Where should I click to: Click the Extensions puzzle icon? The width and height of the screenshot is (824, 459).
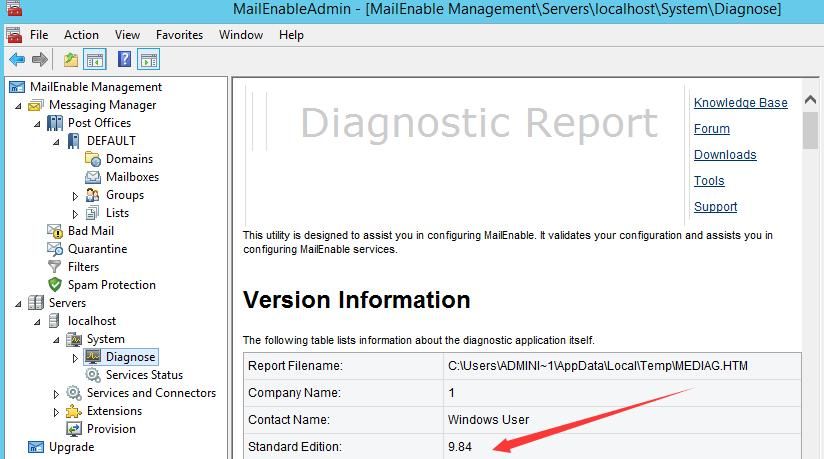[74, 411]
